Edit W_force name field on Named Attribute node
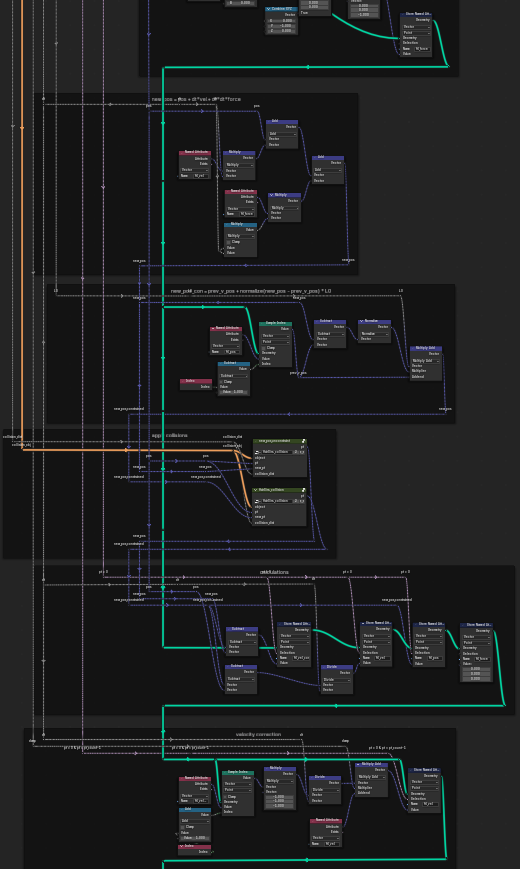This screenshot has width=520, height=869. coord(246,214)
